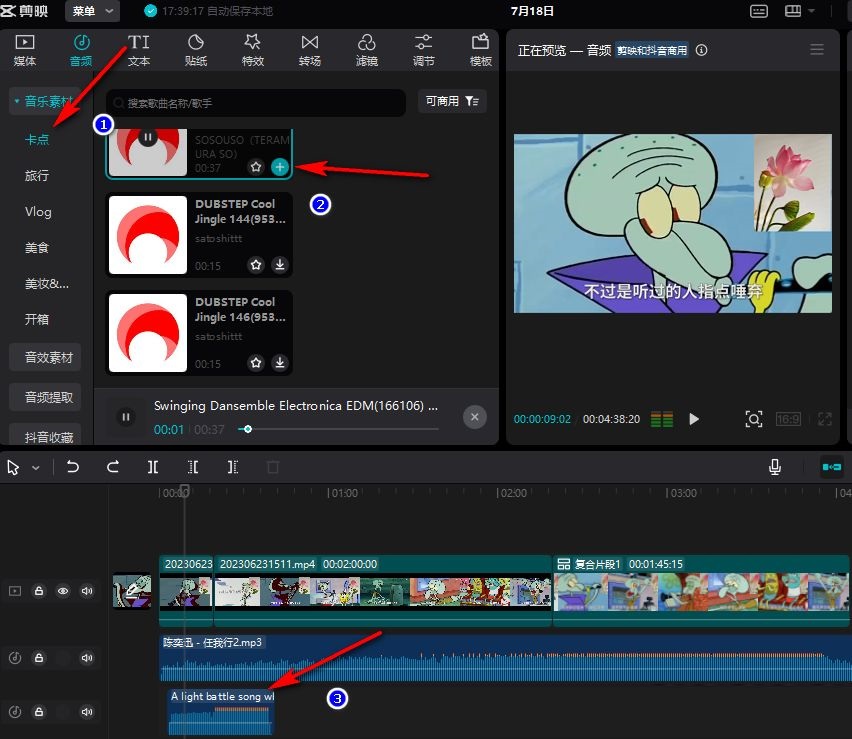
Task: Open the 菜单 dropdown menu
Action: click(x=92, y=11)
